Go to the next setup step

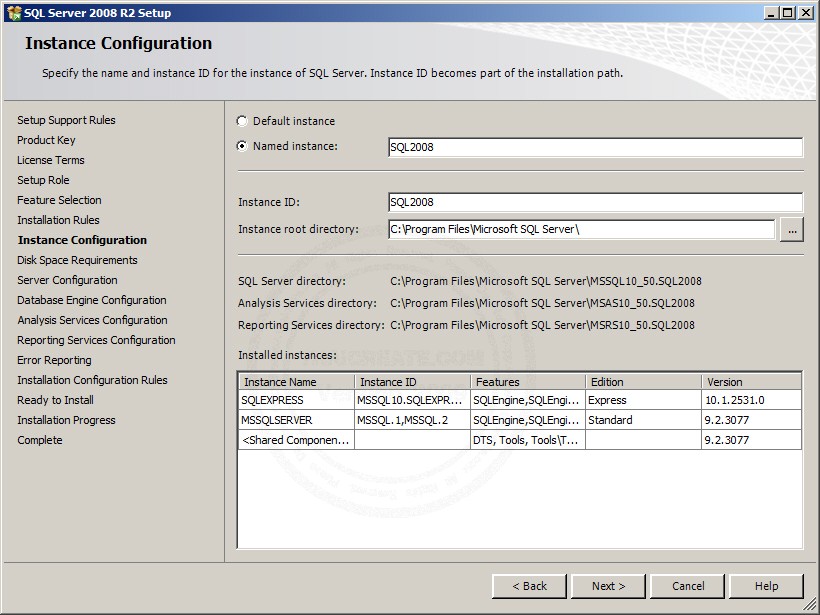[608, 586]
